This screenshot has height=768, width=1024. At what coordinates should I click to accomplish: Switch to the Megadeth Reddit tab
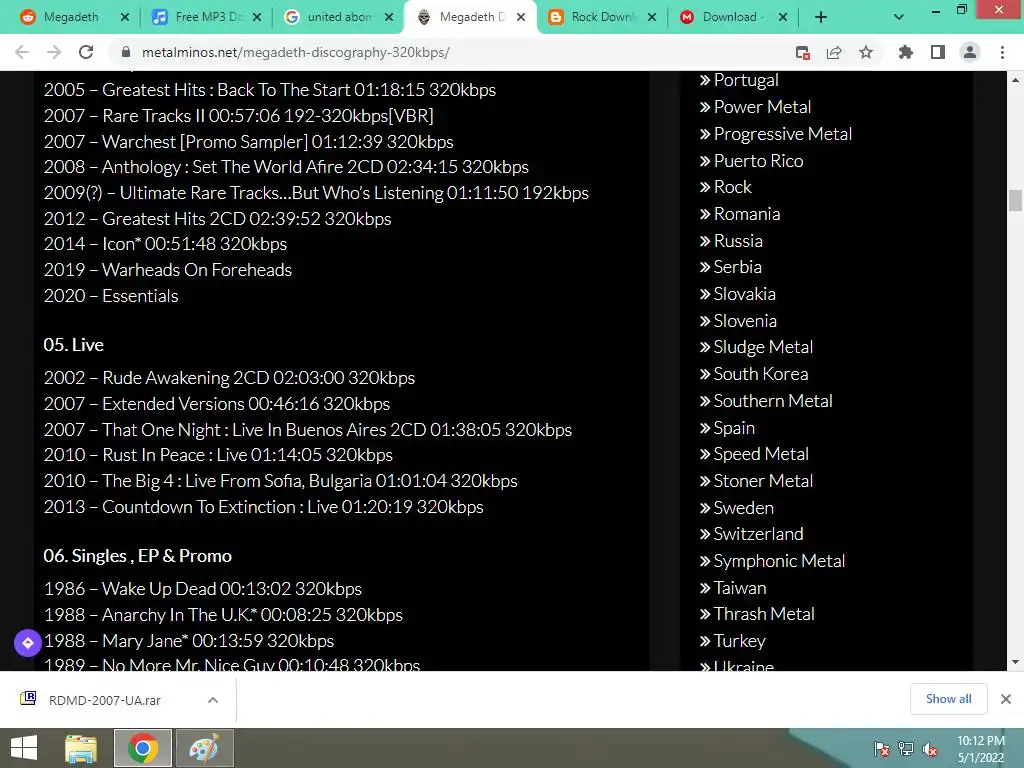[71, 17]
